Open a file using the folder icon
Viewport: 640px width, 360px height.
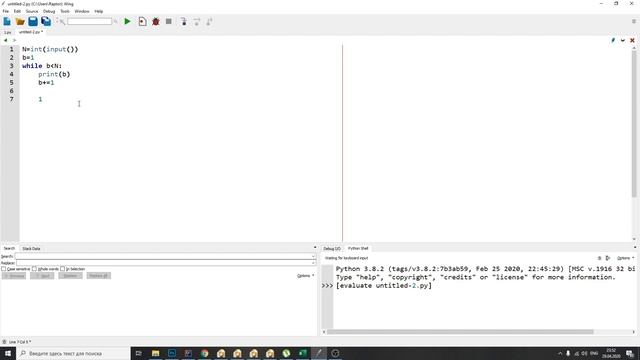[20, 22]
